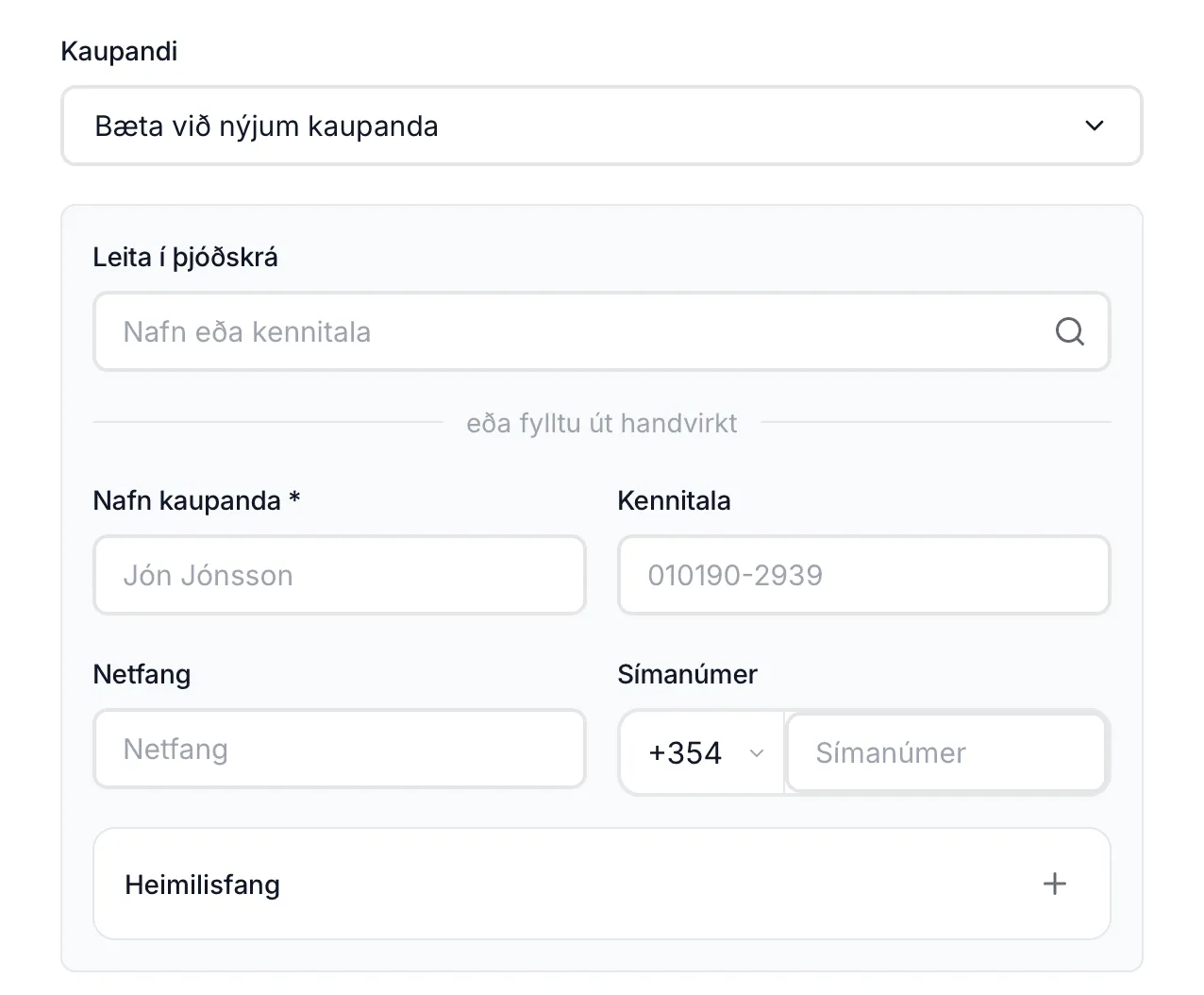Click the Leita í þjóðskrá label

tap(185, 258)
